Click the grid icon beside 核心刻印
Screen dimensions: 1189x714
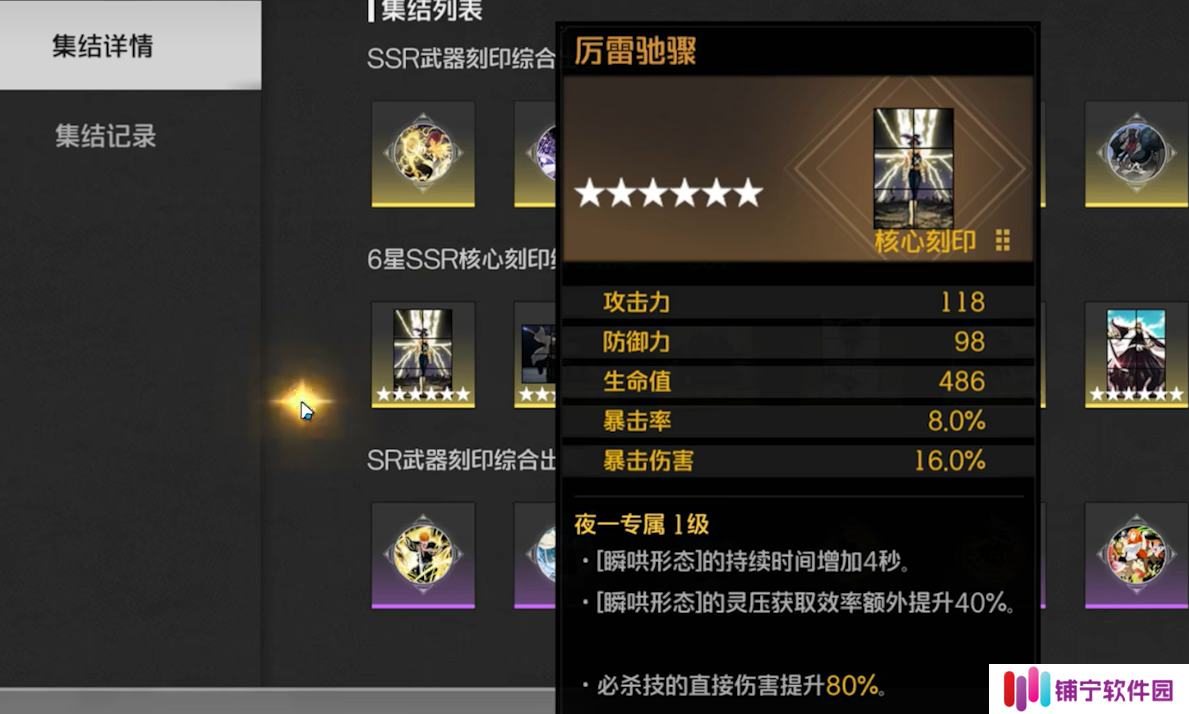[x=1002, y=241]
